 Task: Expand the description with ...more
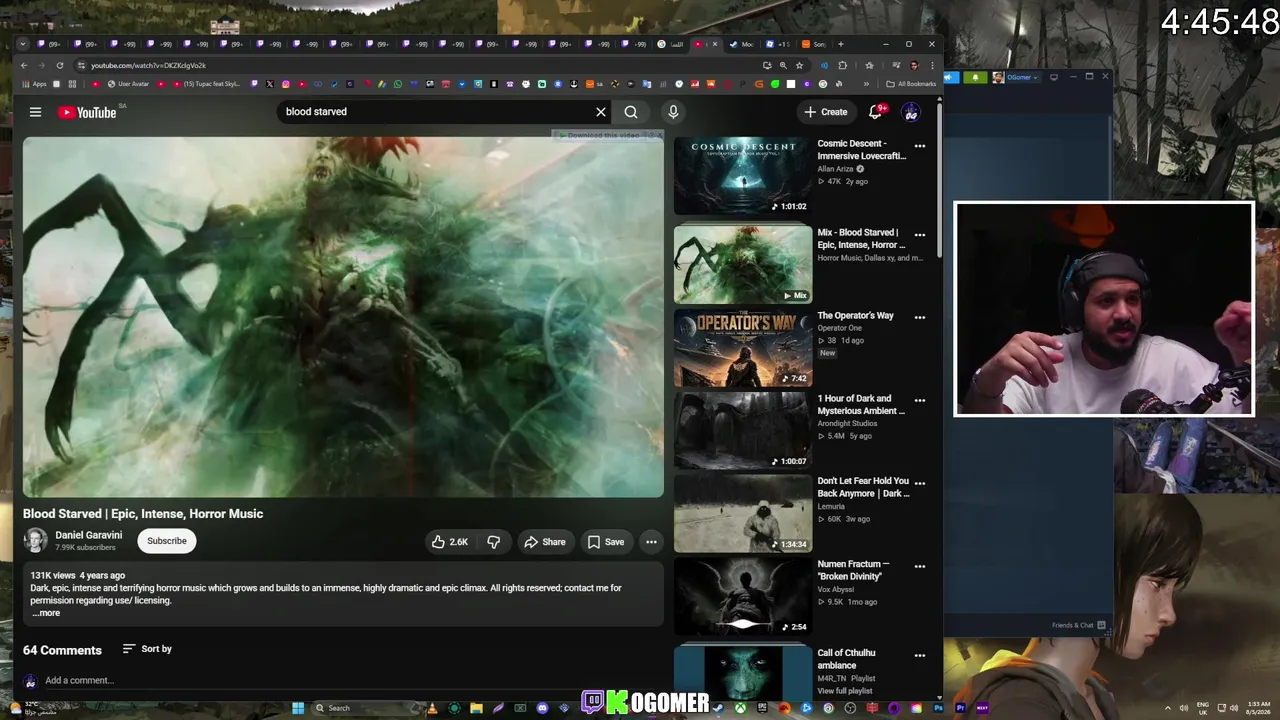[46, 613]
